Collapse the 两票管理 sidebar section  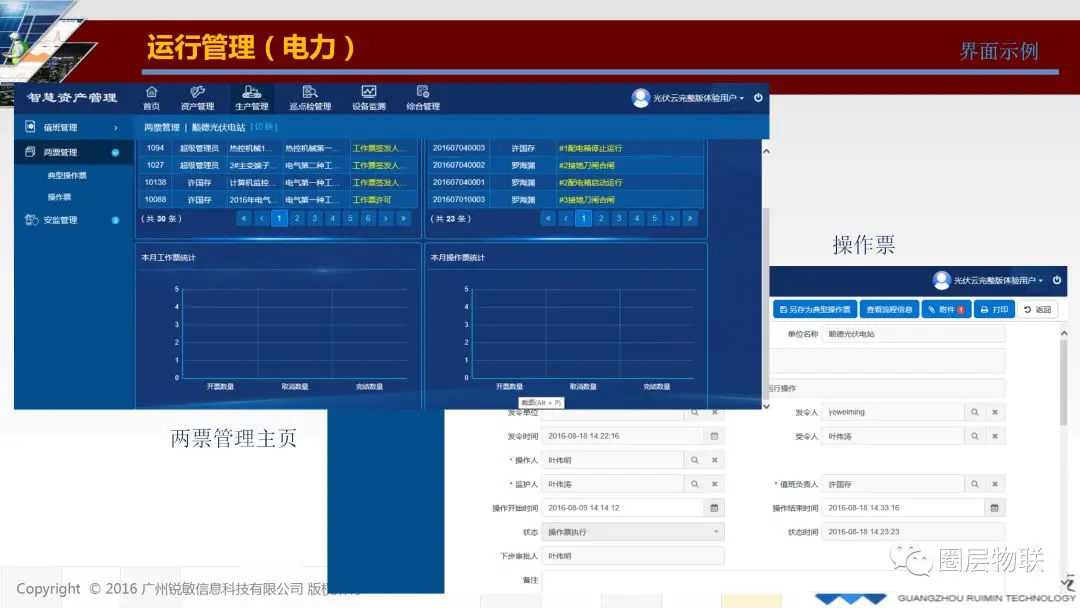pyautogui.click(x=74, y=152)
